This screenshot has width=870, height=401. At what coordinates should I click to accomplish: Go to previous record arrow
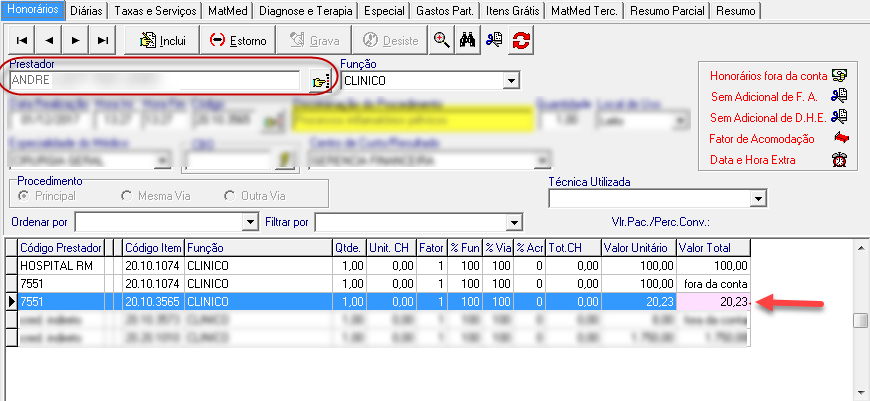tap(49, 40)
